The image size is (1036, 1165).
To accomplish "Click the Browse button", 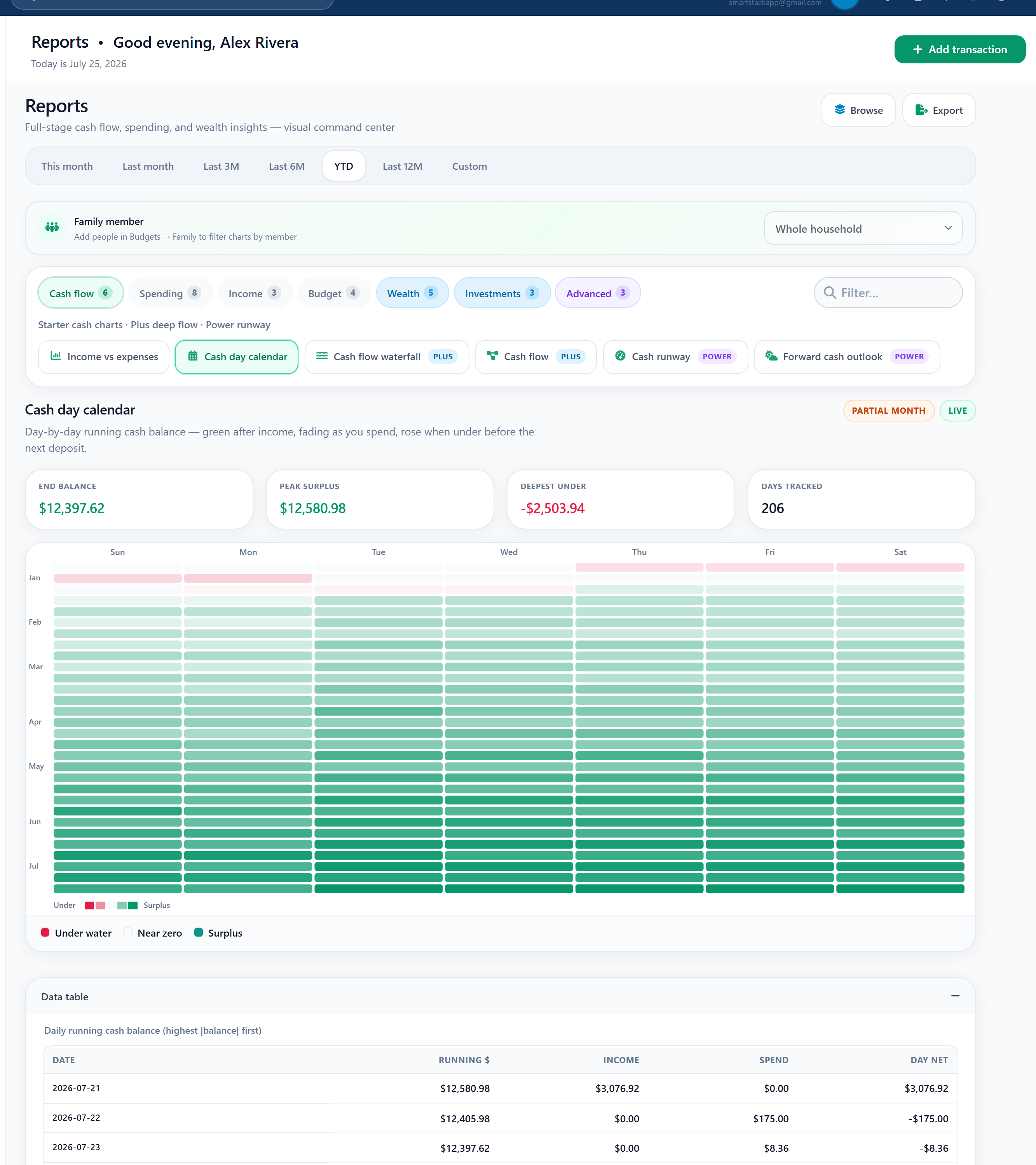I will tap(858, 110).
